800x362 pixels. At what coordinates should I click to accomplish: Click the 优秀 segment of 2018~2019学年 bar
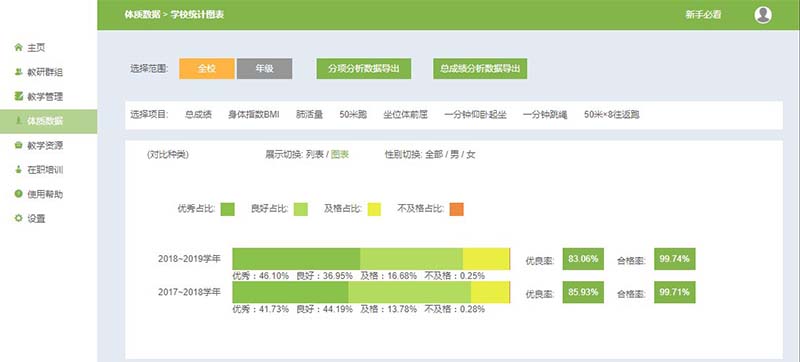coord(296,259)
